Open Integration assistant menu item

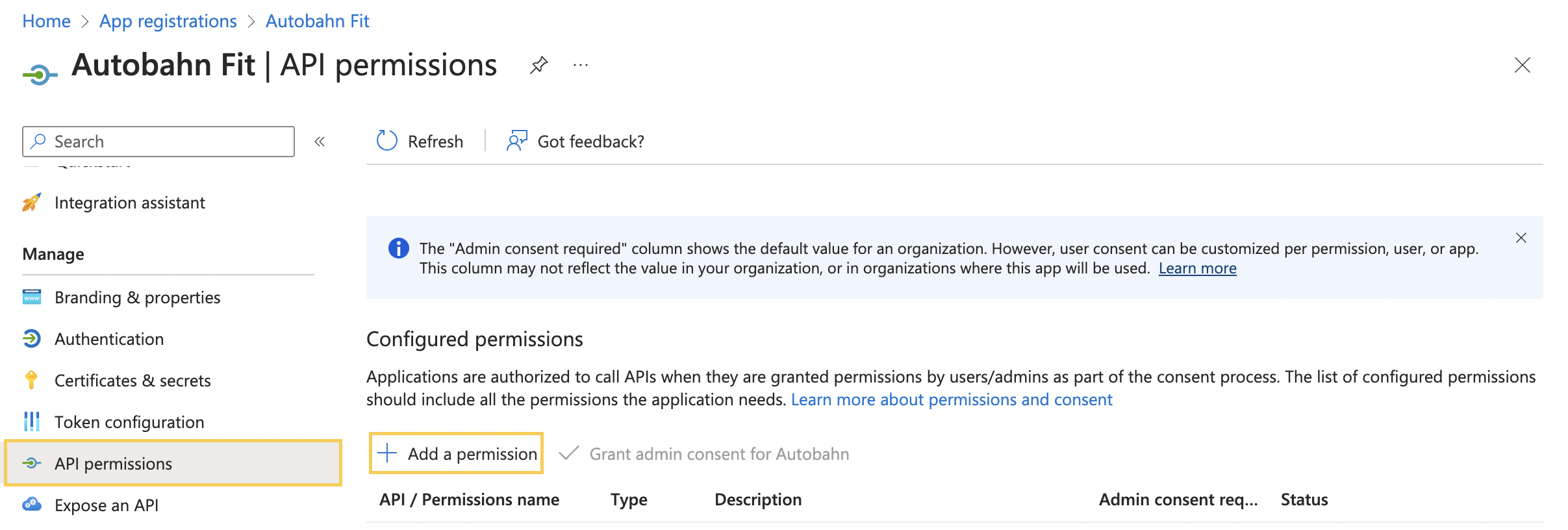129,203
